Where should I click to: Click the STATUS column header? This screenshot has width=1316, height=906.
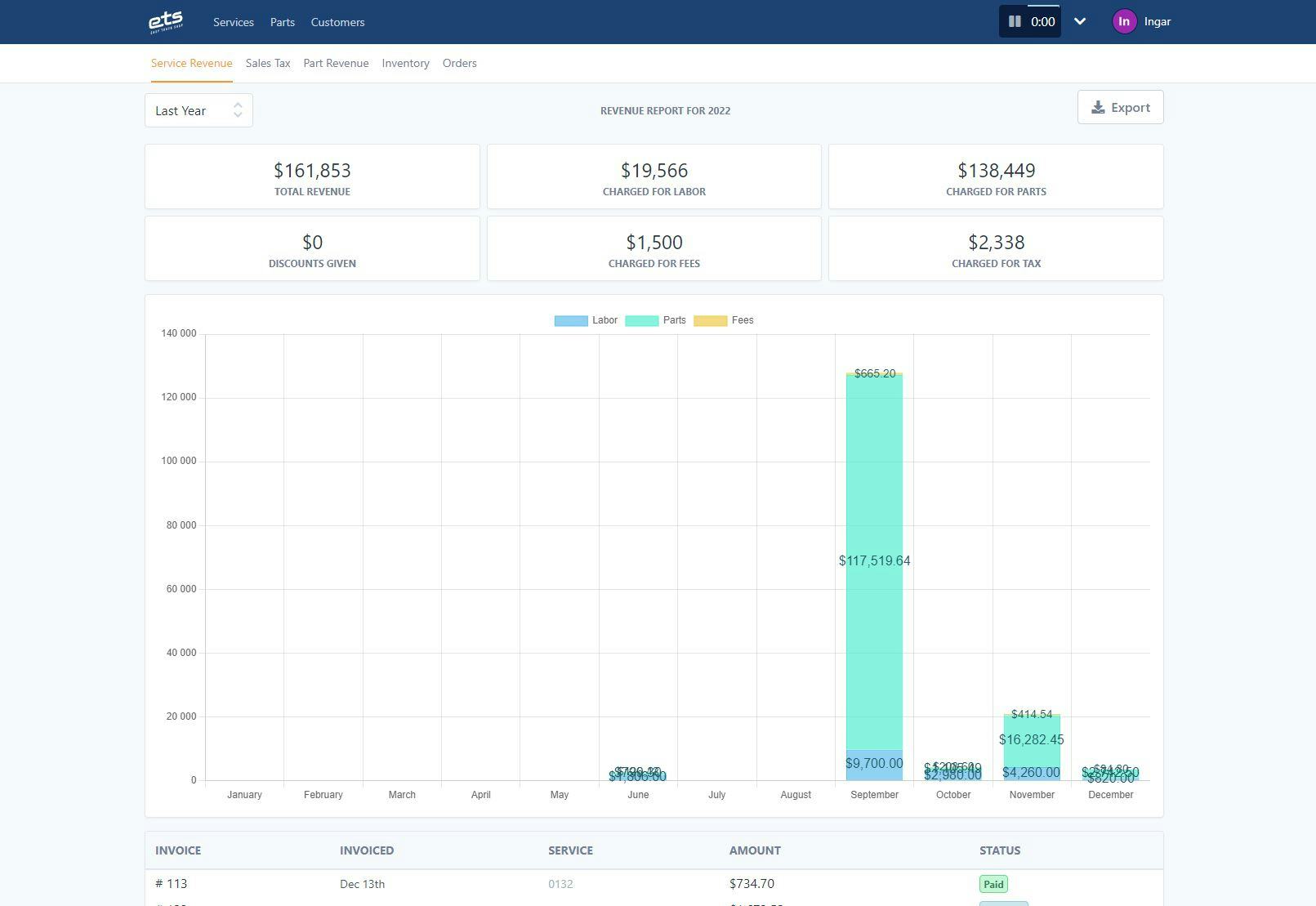coord(1000,850)
